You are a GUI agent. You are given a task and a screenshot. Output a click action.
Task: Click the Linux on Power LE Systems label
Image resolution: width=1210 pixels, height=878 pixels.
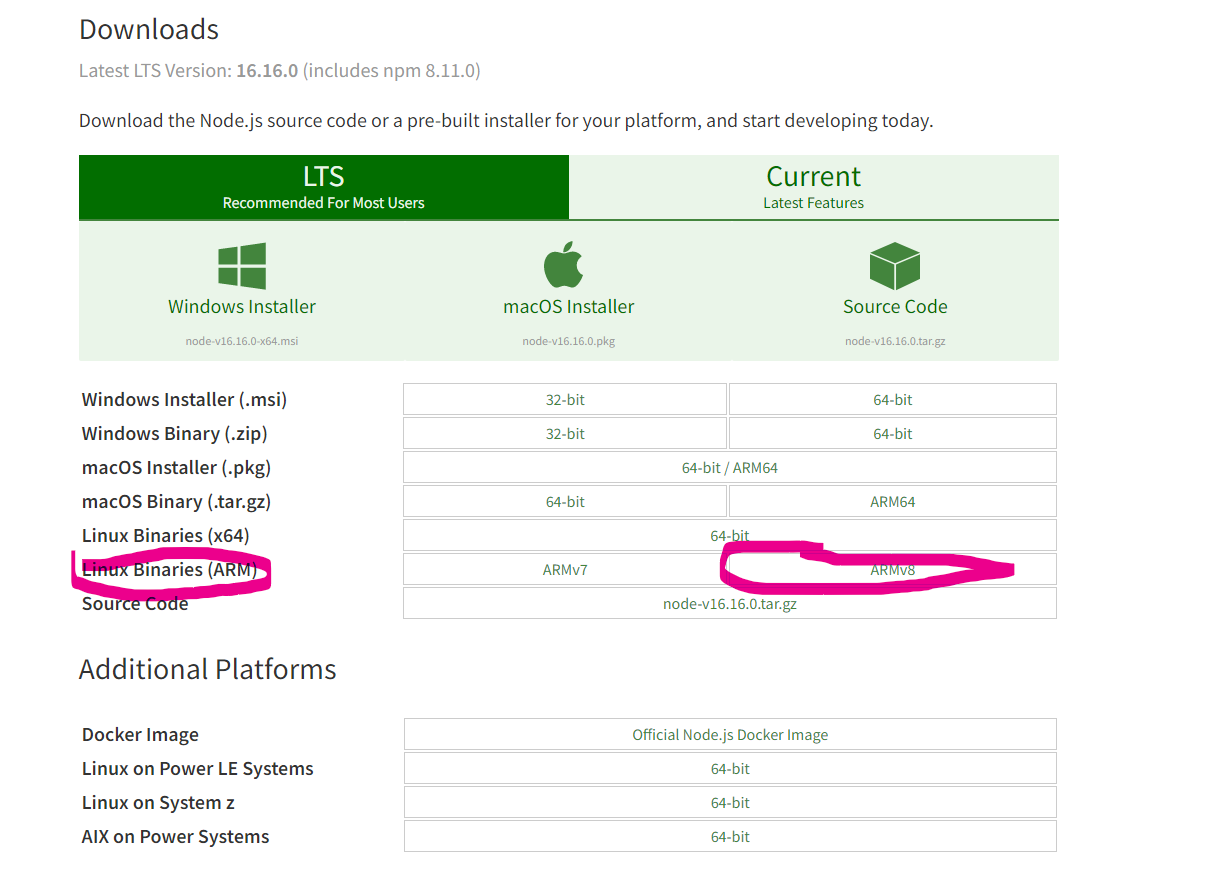pos(198,769)
